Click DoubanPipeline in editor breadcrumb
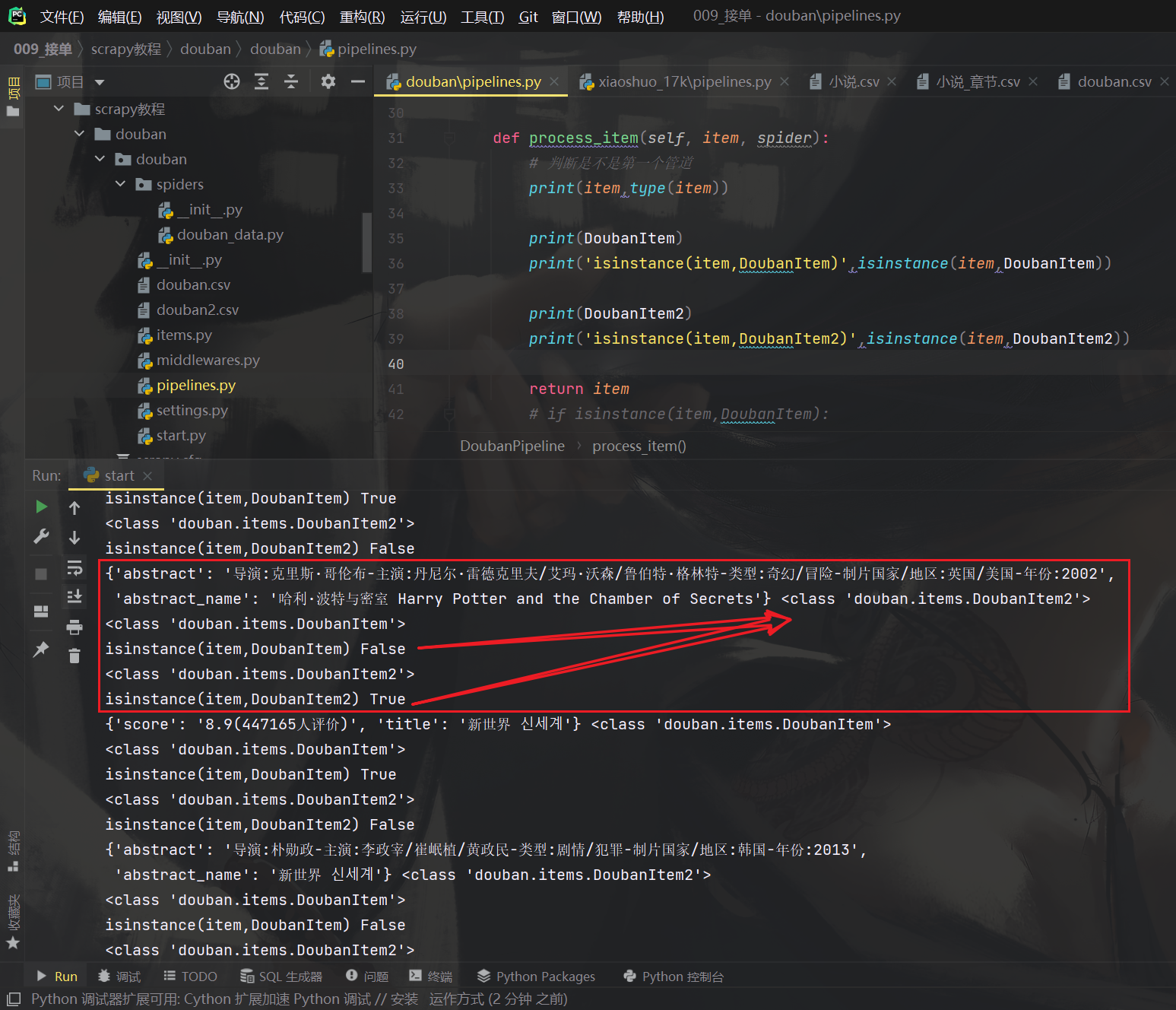1176x1010 pixels. [x=512, y=446]
